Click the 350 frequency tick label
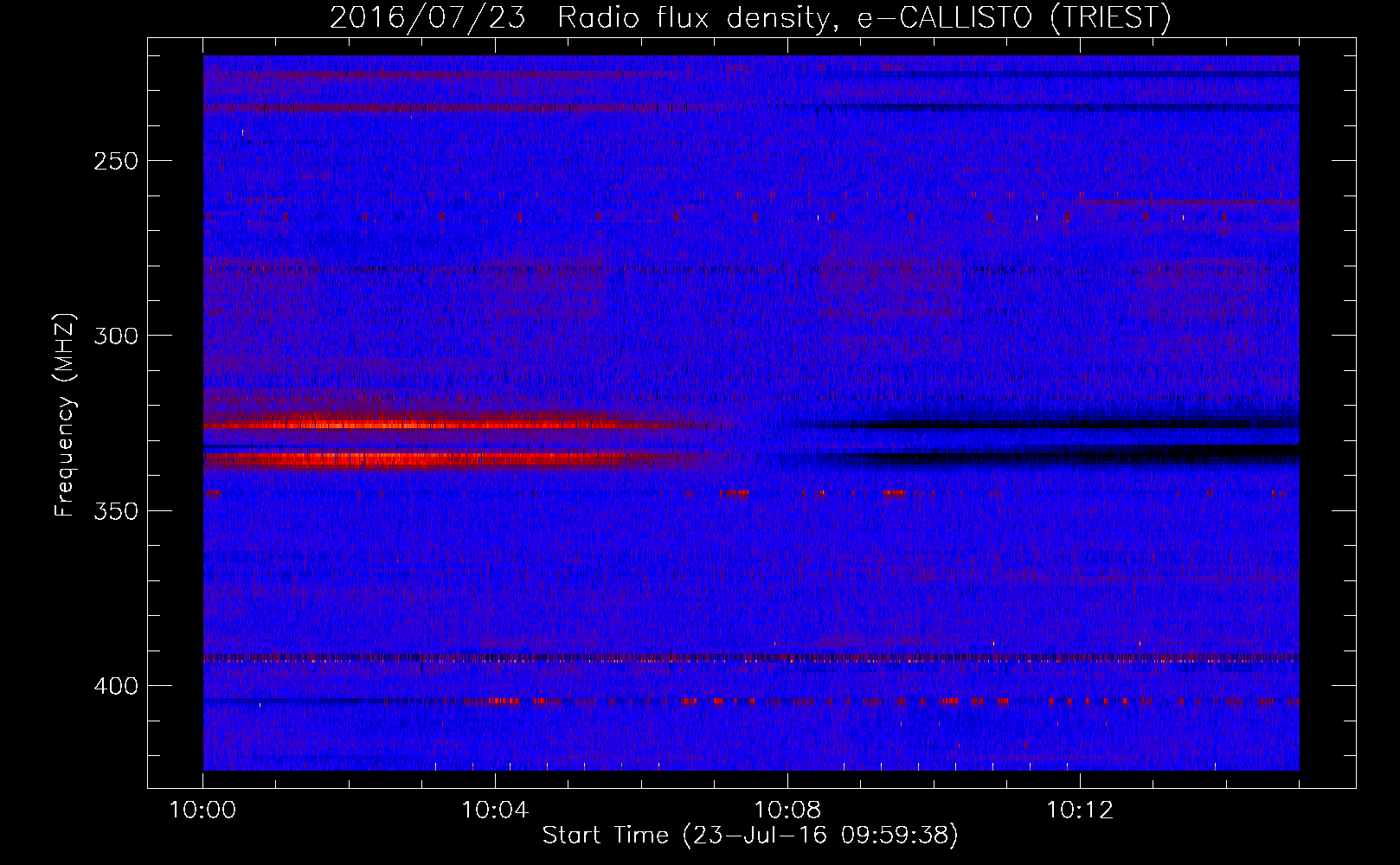The width and height of the screenshot is (1400, 865). tap(115, 511)
